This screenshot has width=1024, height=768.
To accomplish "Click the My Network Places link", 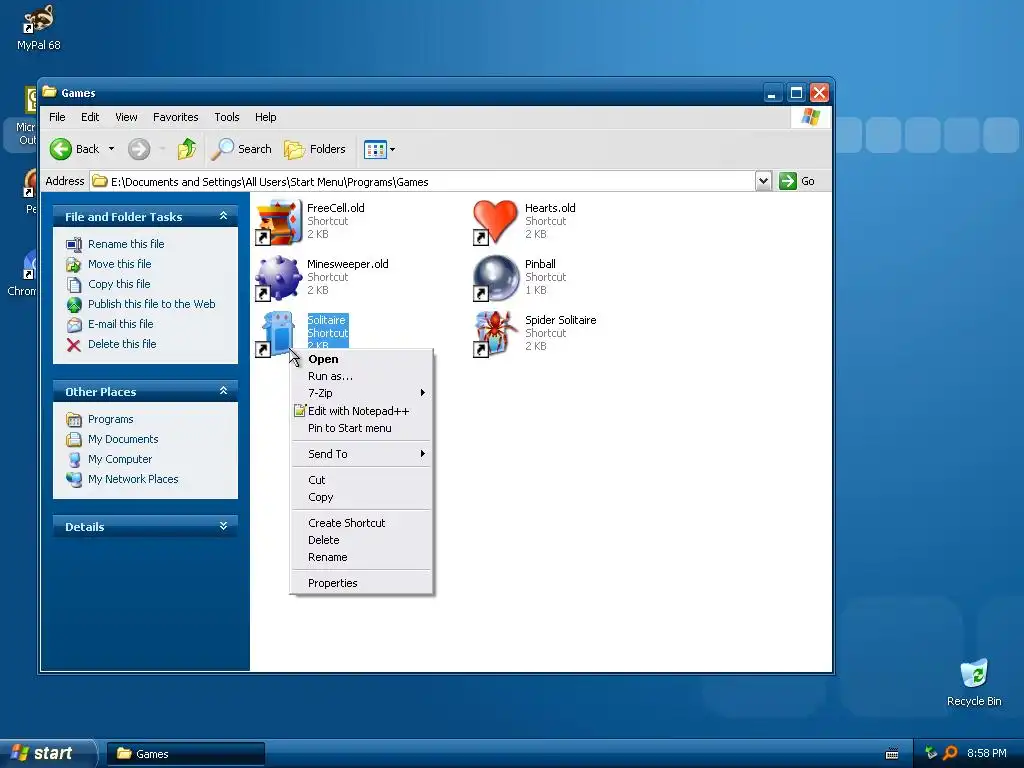I will [x=133, y=479].
